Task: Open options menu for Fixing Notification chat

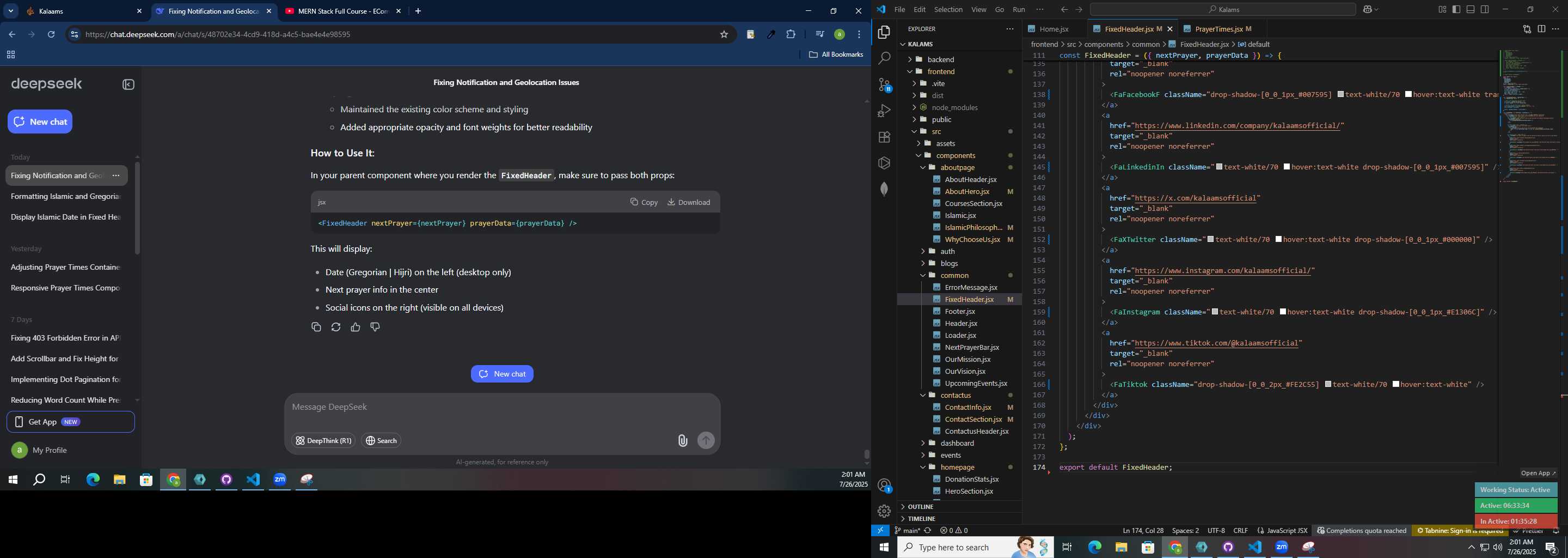Action: pyautogui.click(x=115, y=175)
